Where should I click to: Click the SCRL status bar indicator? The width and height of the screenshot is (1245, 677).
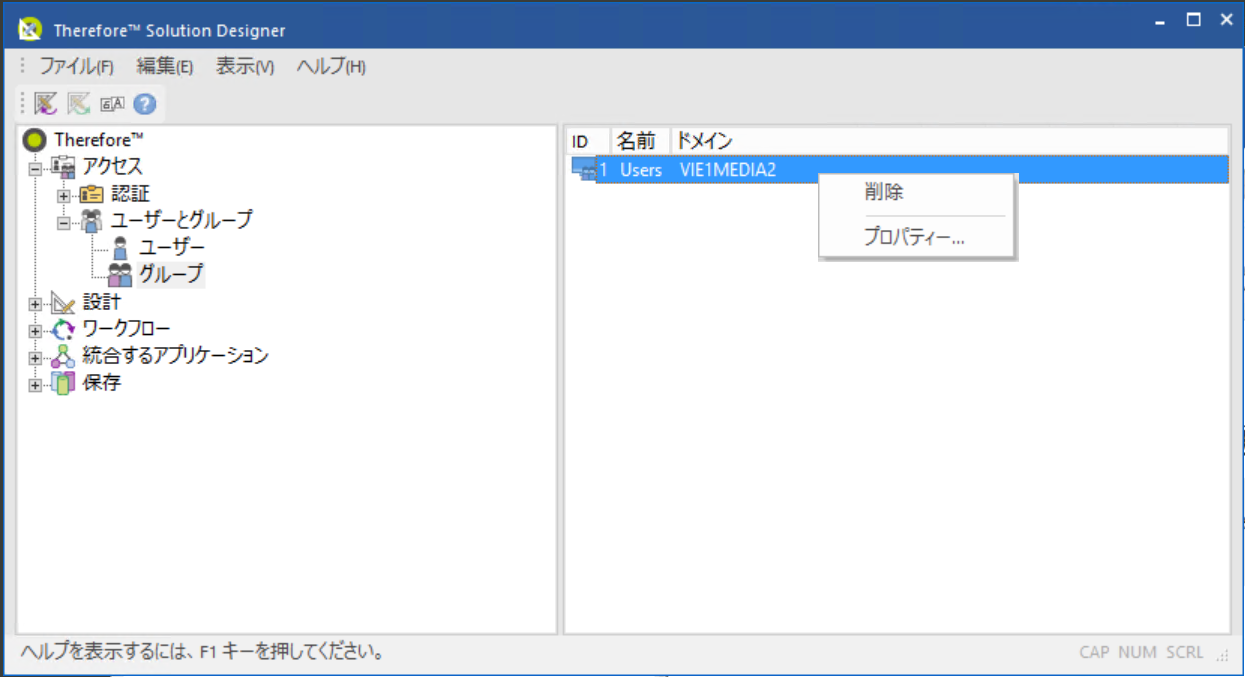tap(1185, 652)
